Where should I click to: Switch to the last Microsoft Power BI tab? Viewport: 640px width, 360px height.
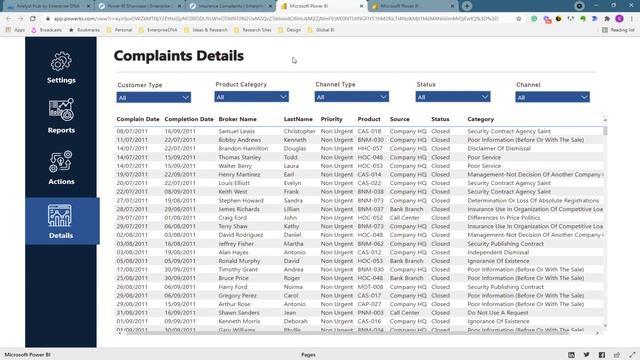(413, 6)
